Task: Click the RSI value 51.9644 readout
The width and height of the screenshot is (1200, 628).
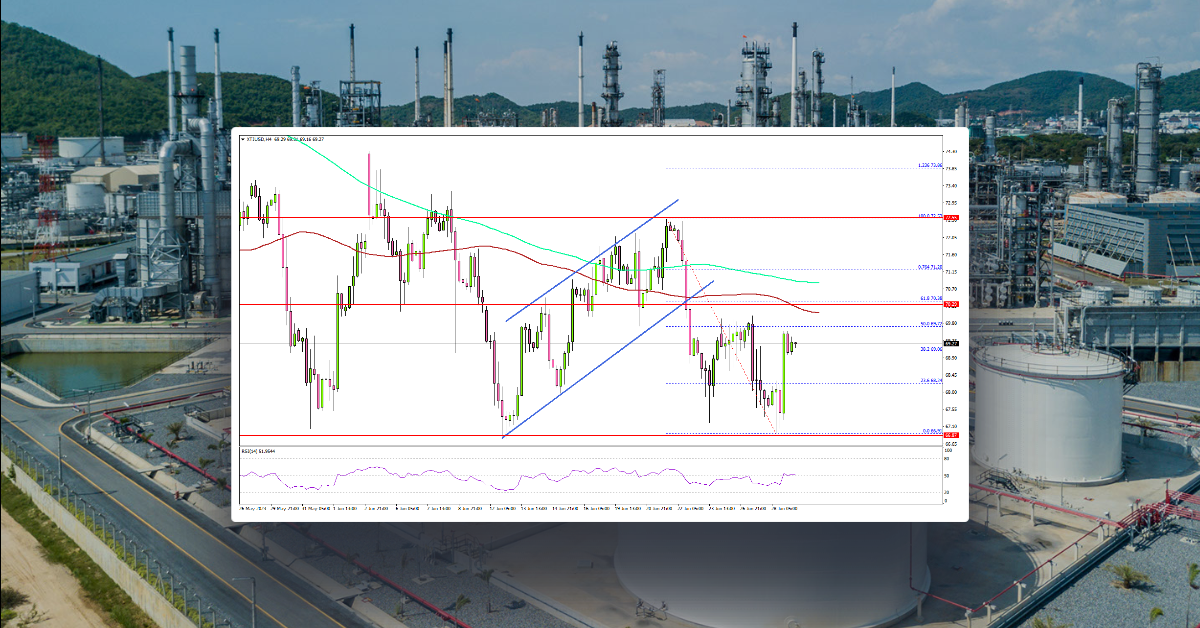Action: coord(266,451)
